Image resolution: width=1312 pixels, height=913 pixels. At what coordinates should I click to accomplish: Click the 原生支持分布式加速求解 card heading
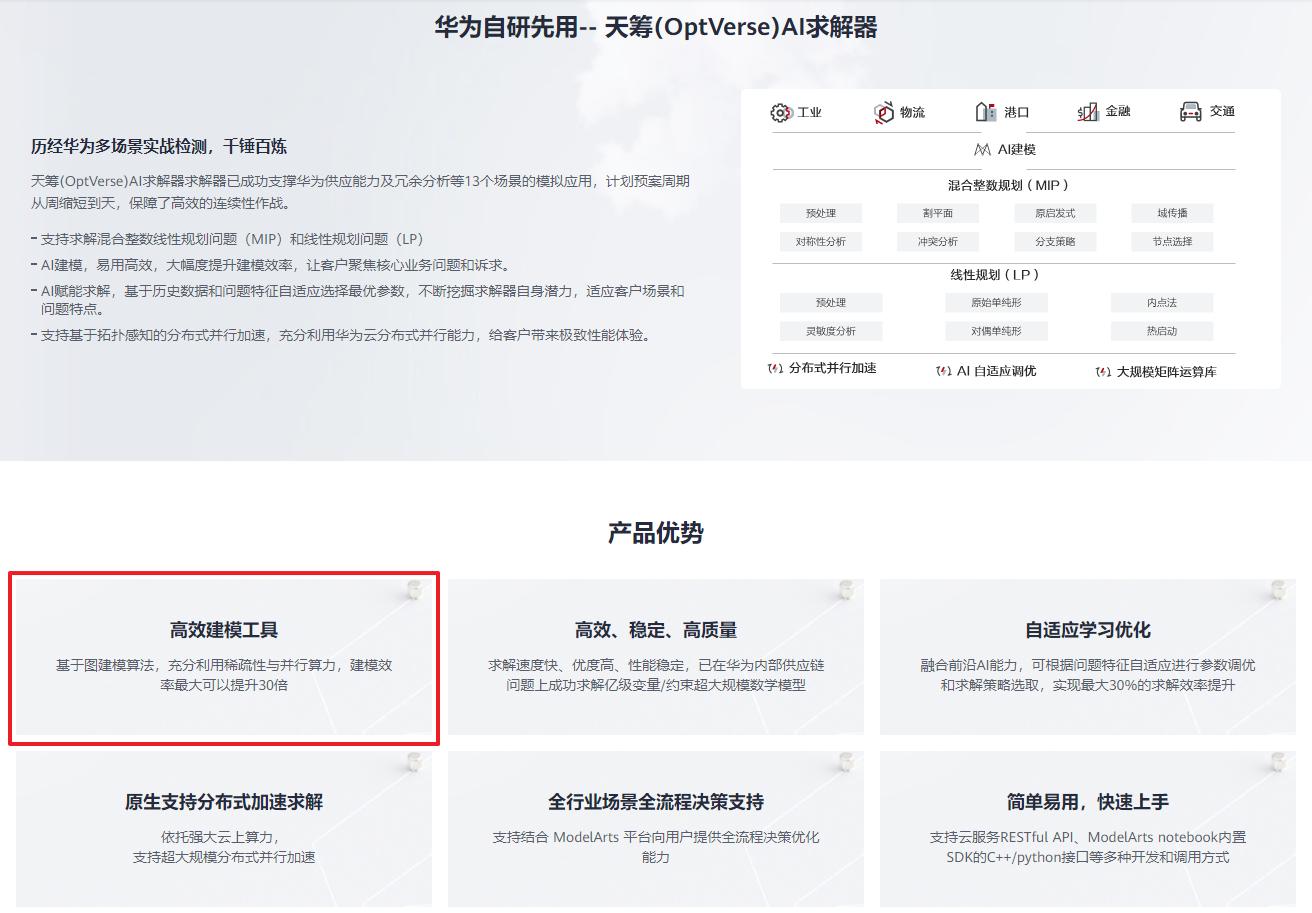pos(224,802)
